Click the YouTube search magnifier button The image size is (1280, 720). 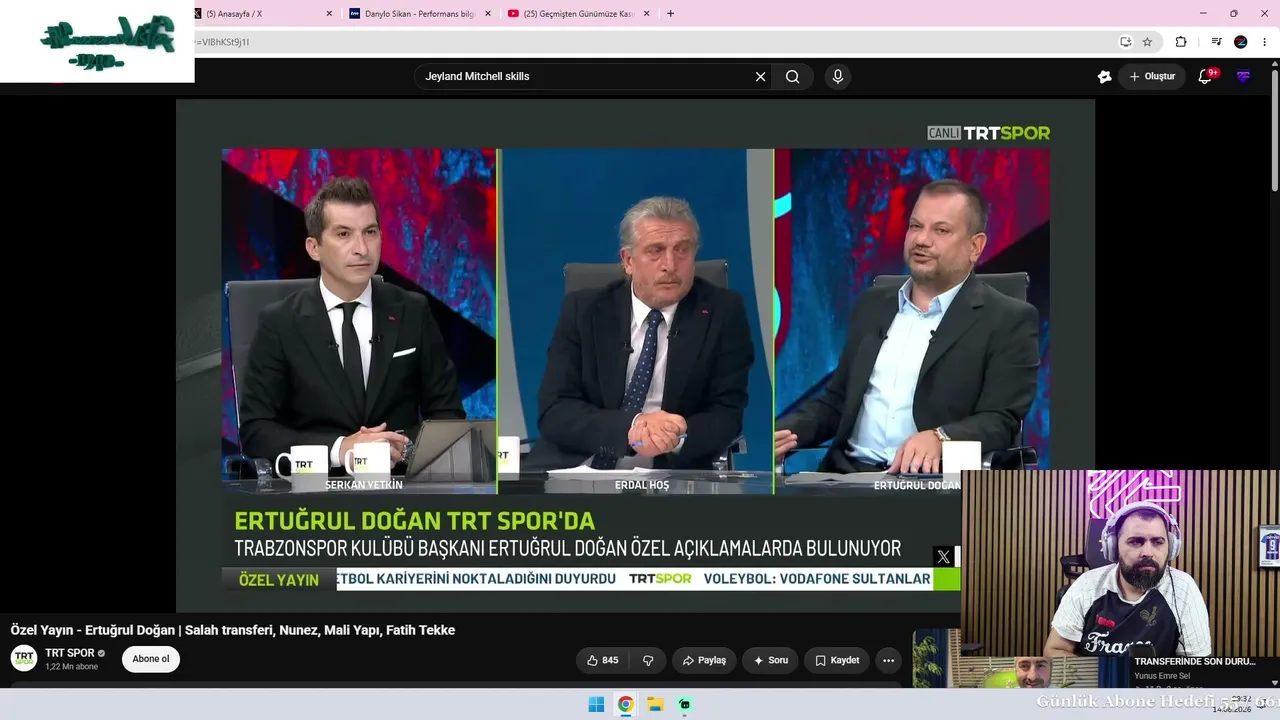(793, 77)
